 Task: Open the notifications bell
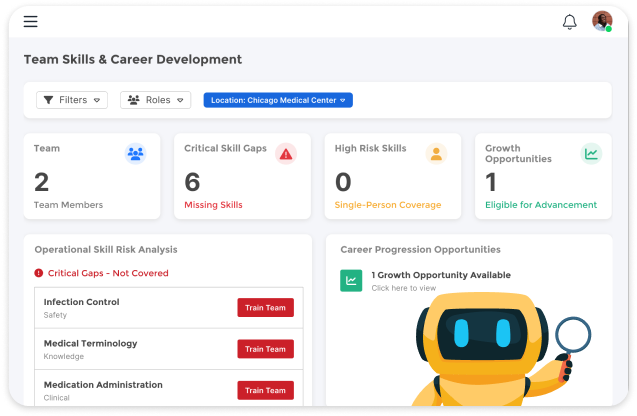570,22
